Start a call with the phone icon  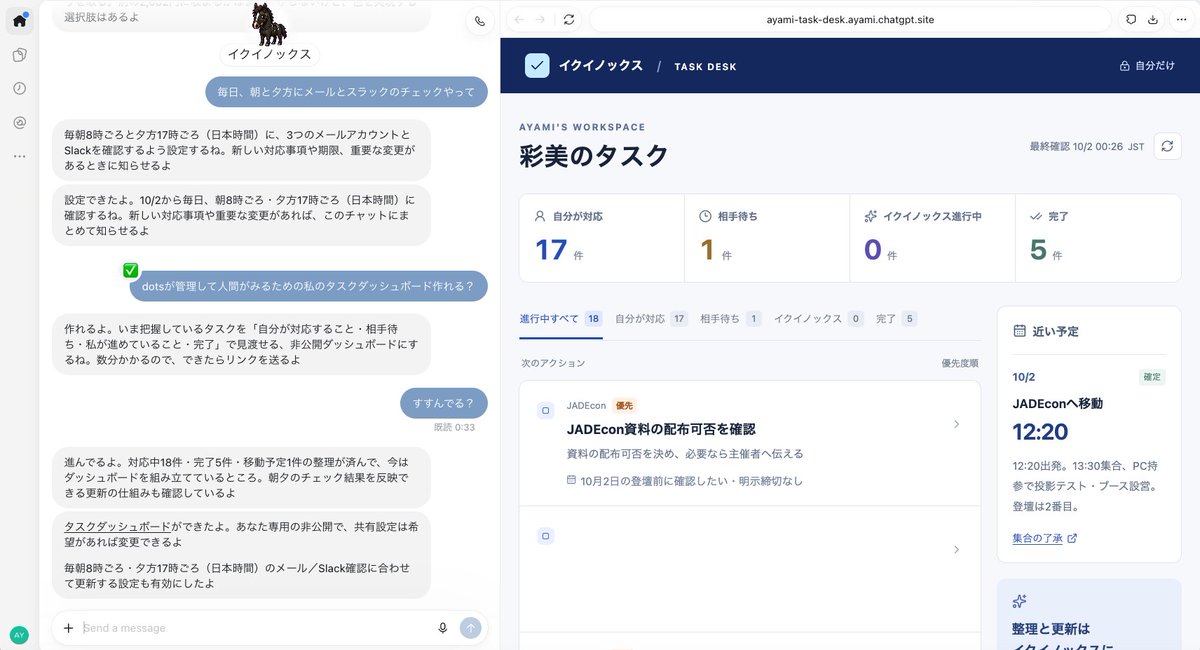tap(479, 20)
